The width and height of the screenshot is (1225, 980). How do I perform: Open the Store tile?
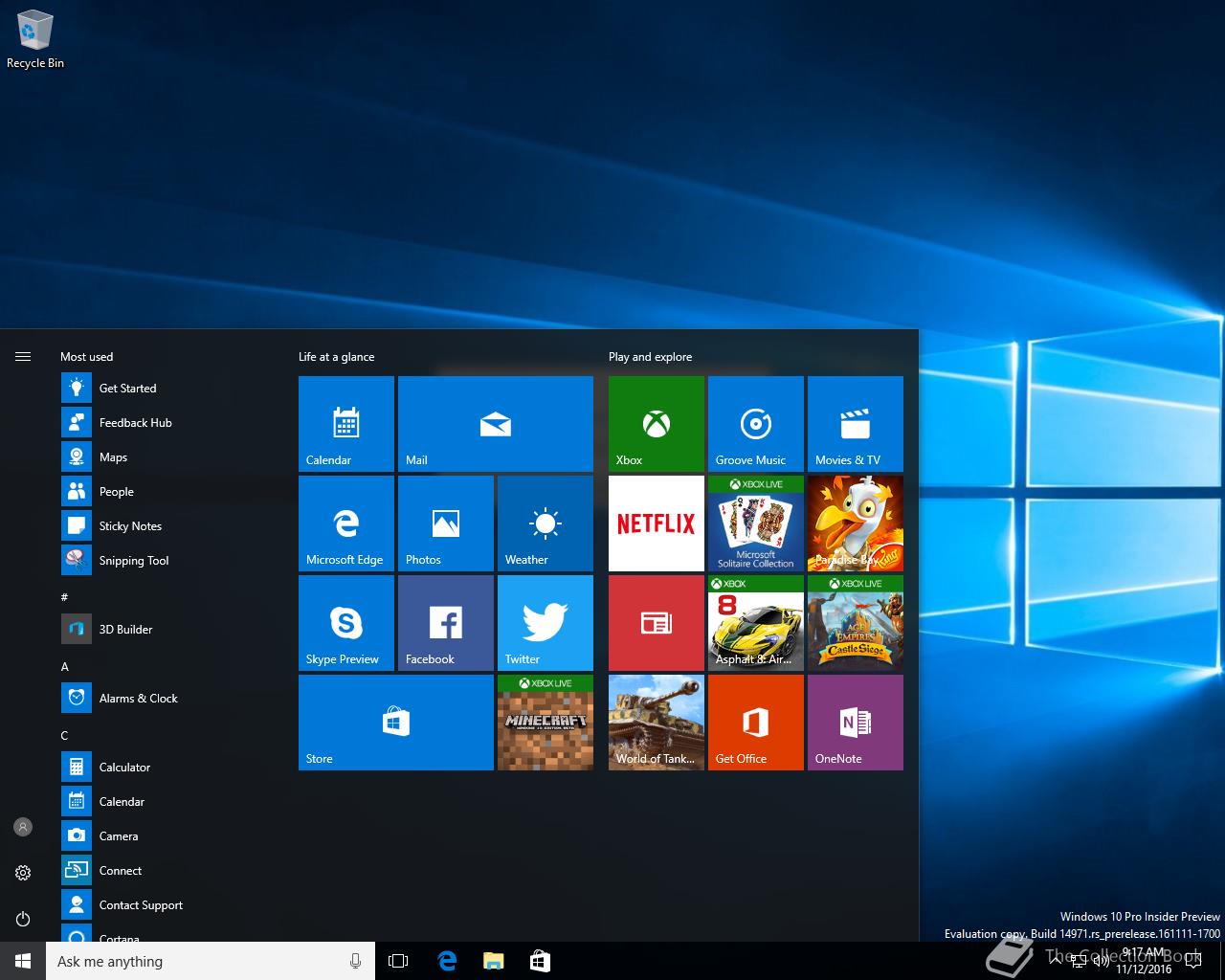pyautogui.click(x=396, y=723)
